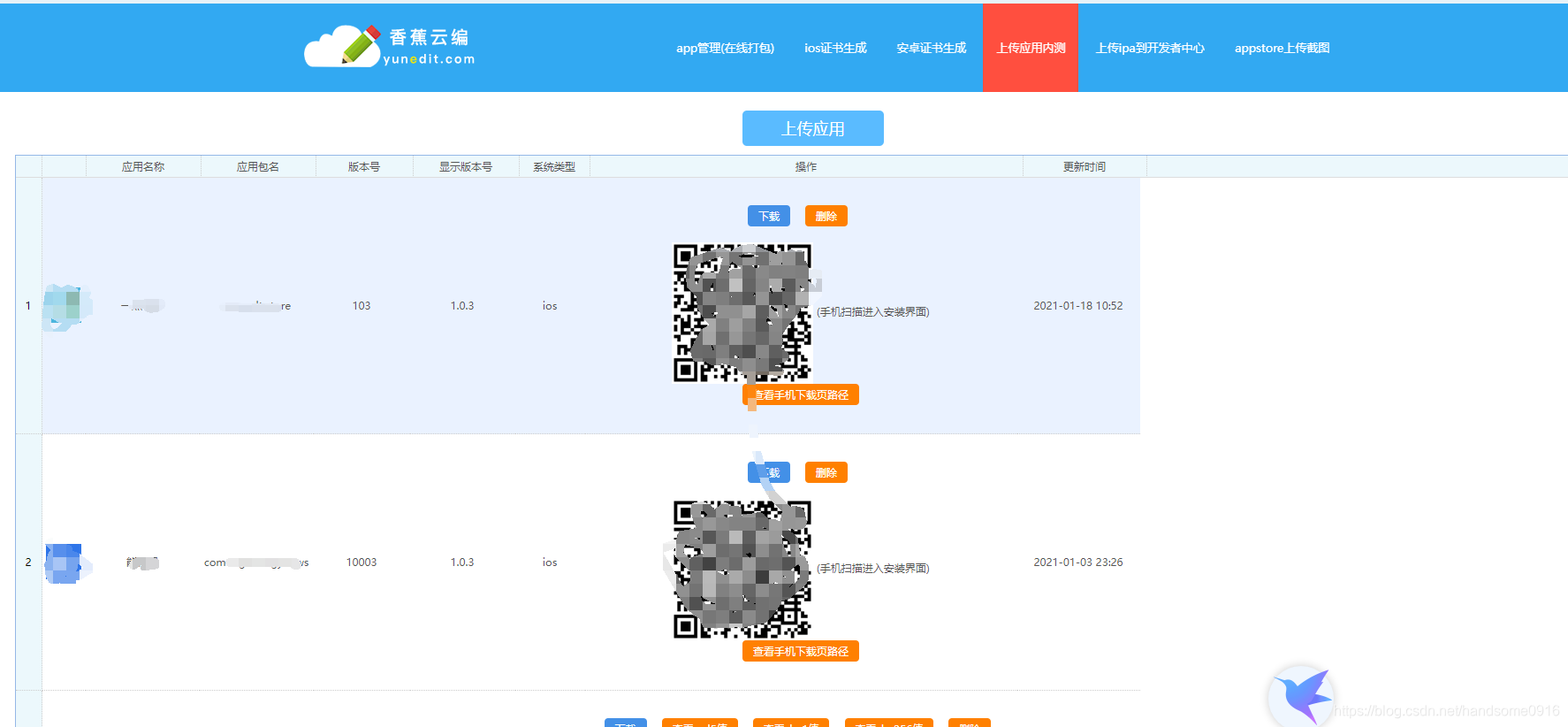Click the 更新时间 column header
The height and width of the screenshot is (727, 1568).
[x=1085, y=166]
